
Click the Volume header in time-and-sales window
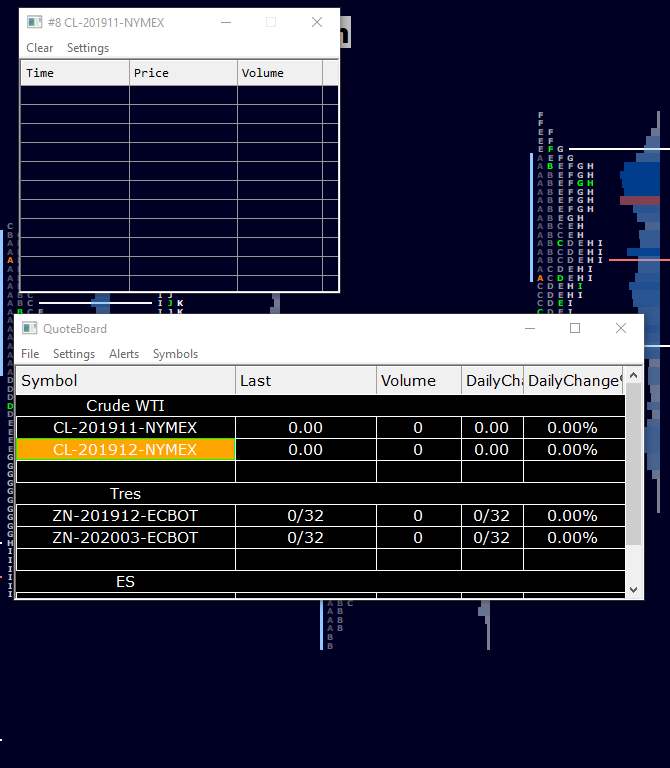coord(280,73)
